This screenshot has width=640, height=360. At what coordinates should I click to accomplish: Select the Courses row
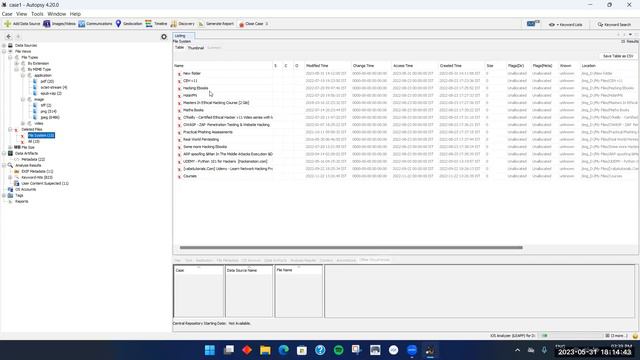point(406,176)
